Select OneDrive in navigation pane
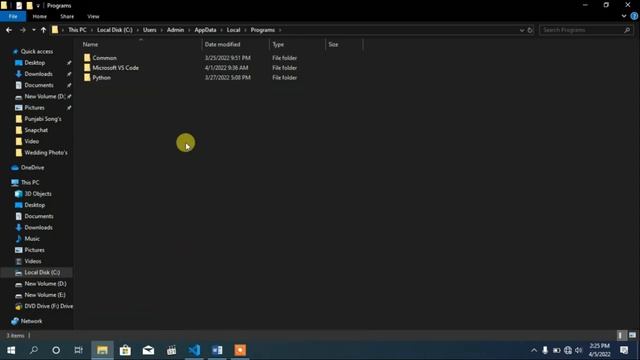Image resolution: width=640 pixels, height=360 pixels. point(32,167)
